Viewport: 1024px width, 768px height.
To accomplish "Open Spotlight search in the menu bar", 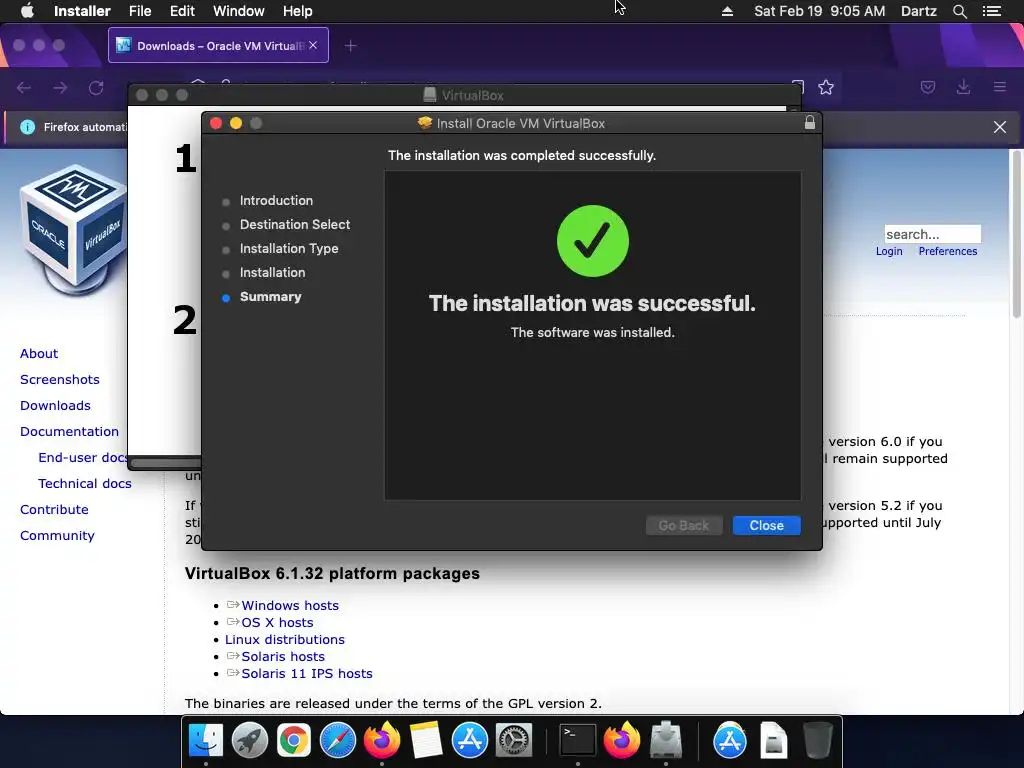I will tap(959, 11).
